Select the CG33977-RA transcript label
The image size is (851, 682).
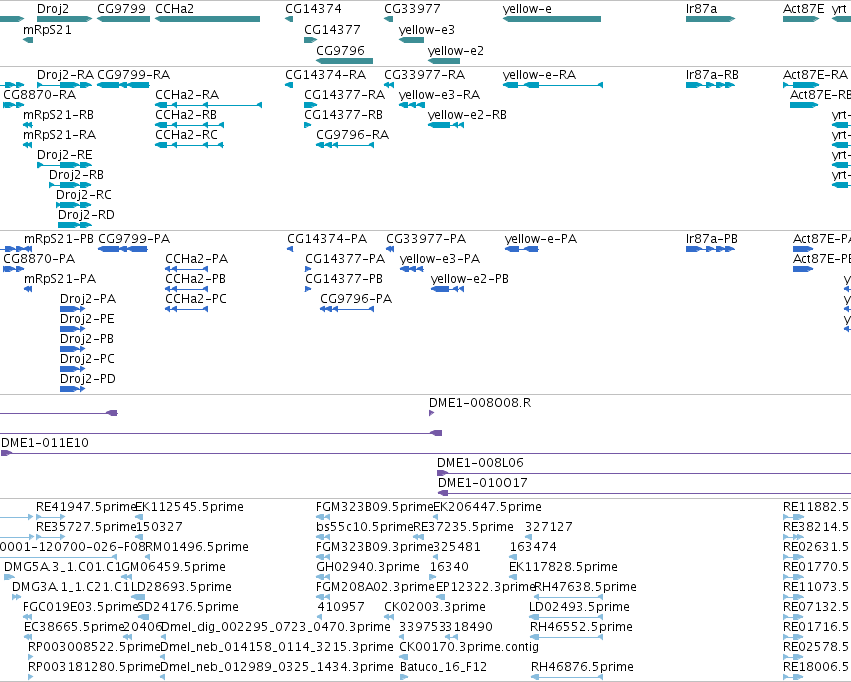(x=424, y=74)
